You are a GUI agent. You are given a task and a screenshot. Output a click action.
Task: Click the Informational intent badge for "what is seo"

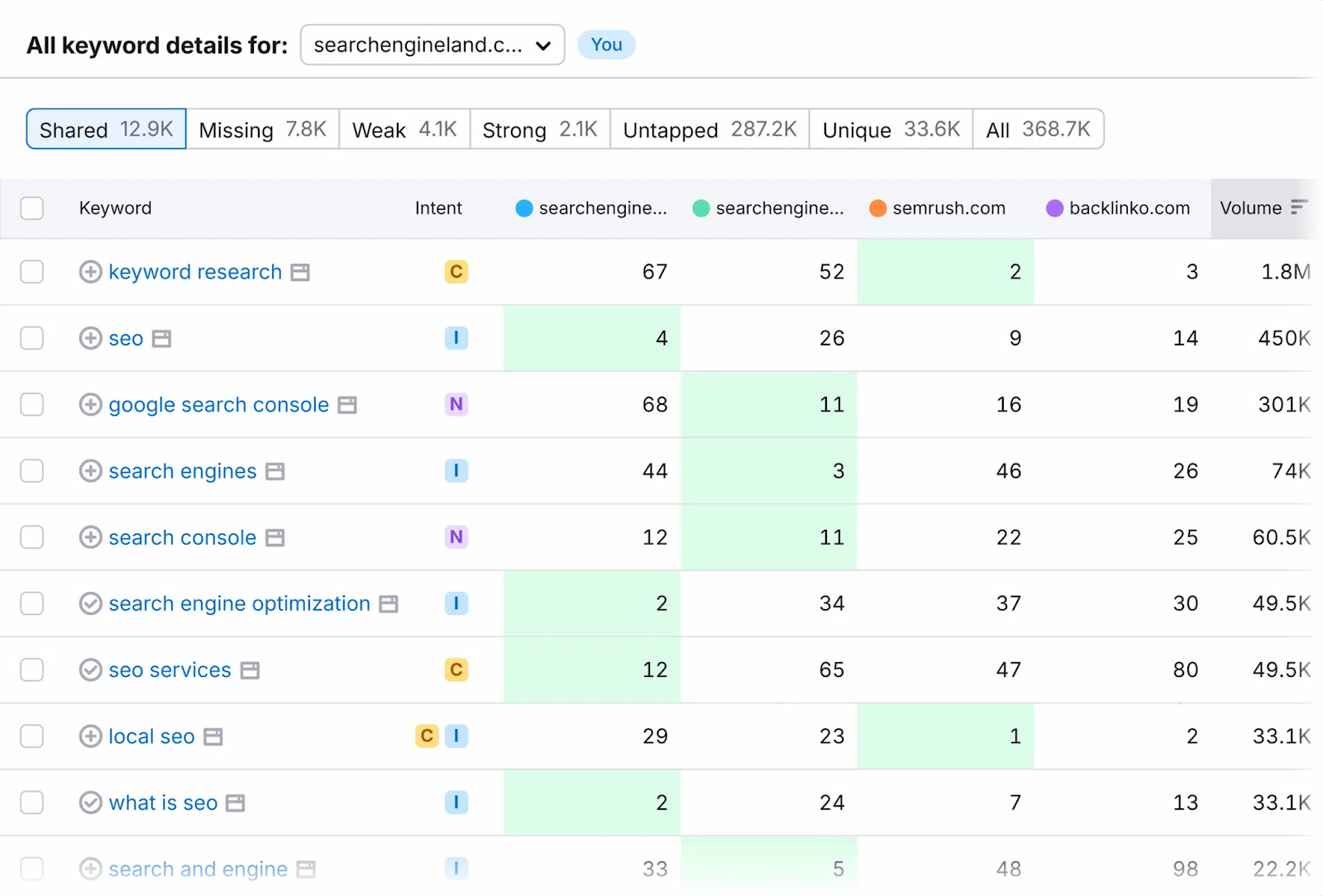coord(456,803)
